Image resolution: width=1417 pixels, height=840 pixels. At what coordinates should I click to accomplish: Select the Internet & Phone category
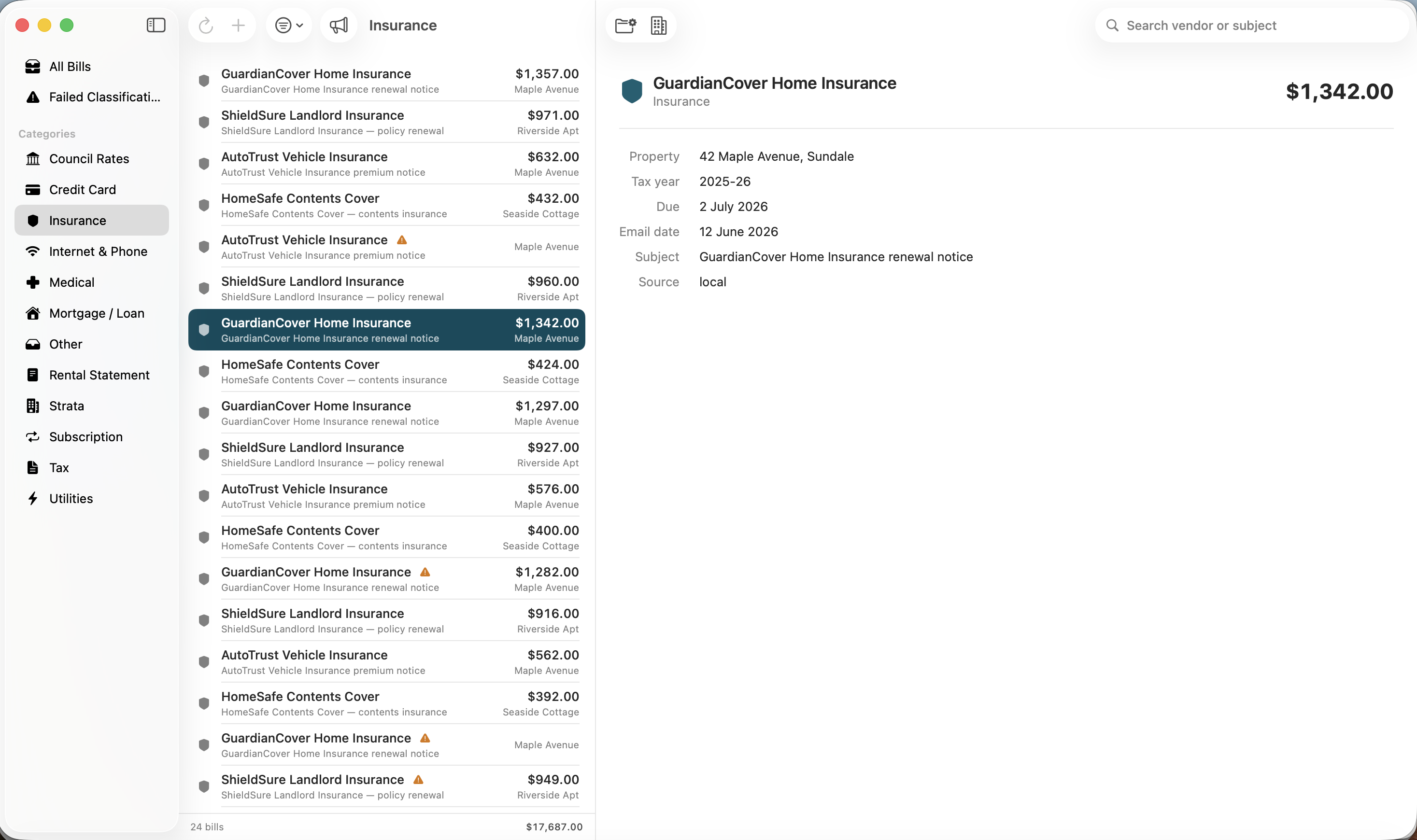pyautogui.click(x=92, y=252)
